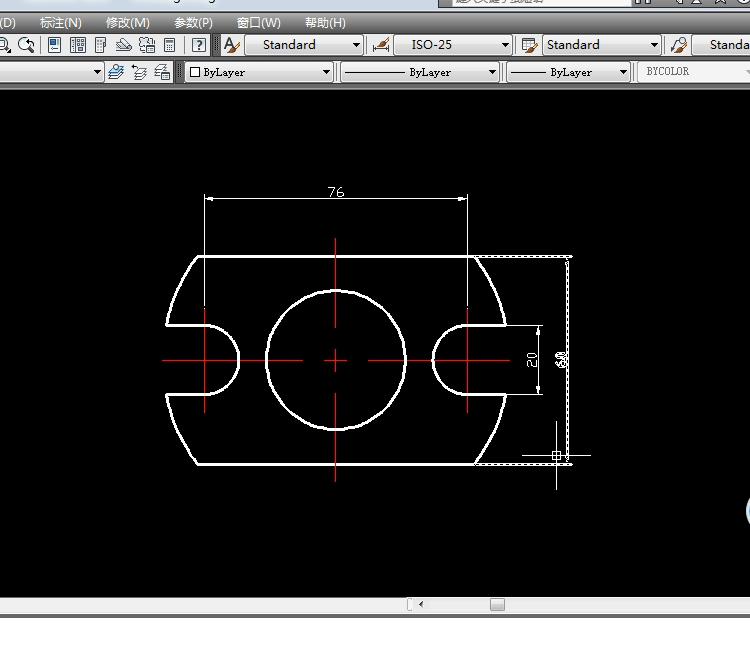Screen dimensions: 750x649
Task: Click the BYCOLOR plot style dropdown
Action: (x=694, y=72)
